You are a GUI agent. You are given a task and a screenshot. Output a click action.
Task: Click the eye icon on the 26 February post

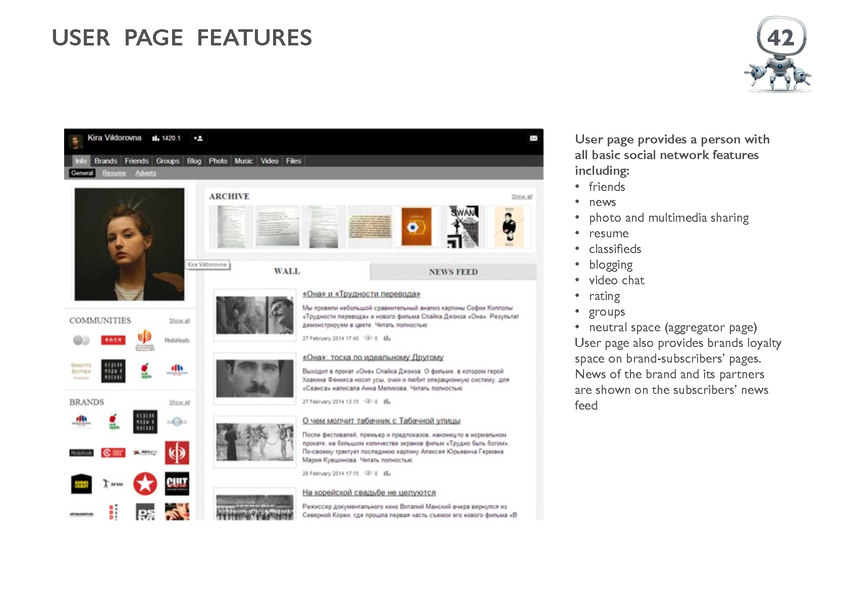[368, 473]
